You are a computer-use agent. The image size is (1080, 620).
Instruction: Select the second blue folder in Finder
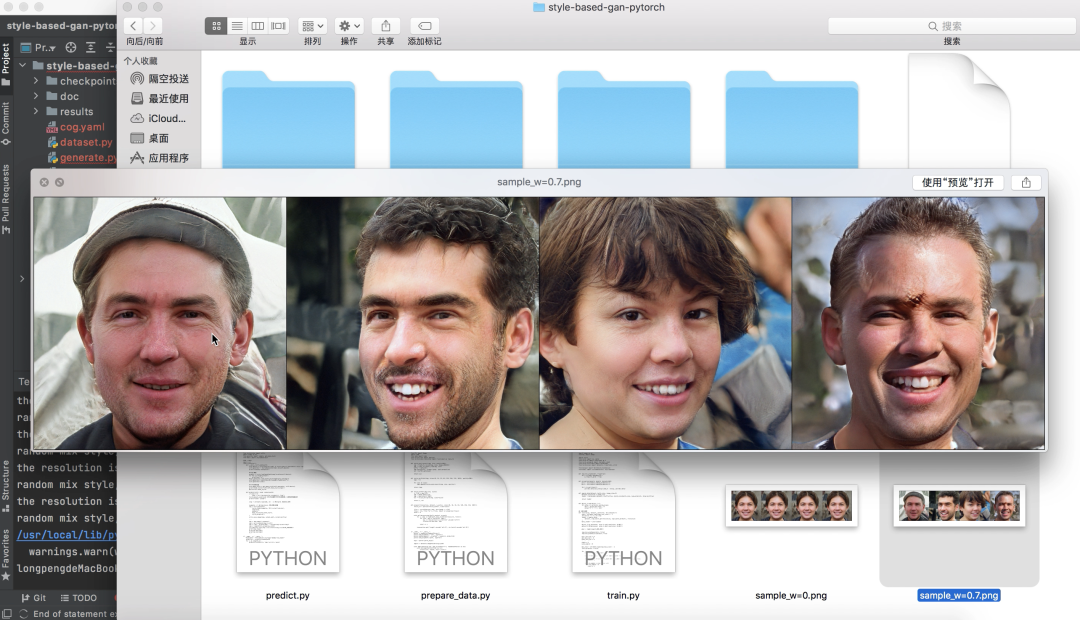click(x=456, y=119)
